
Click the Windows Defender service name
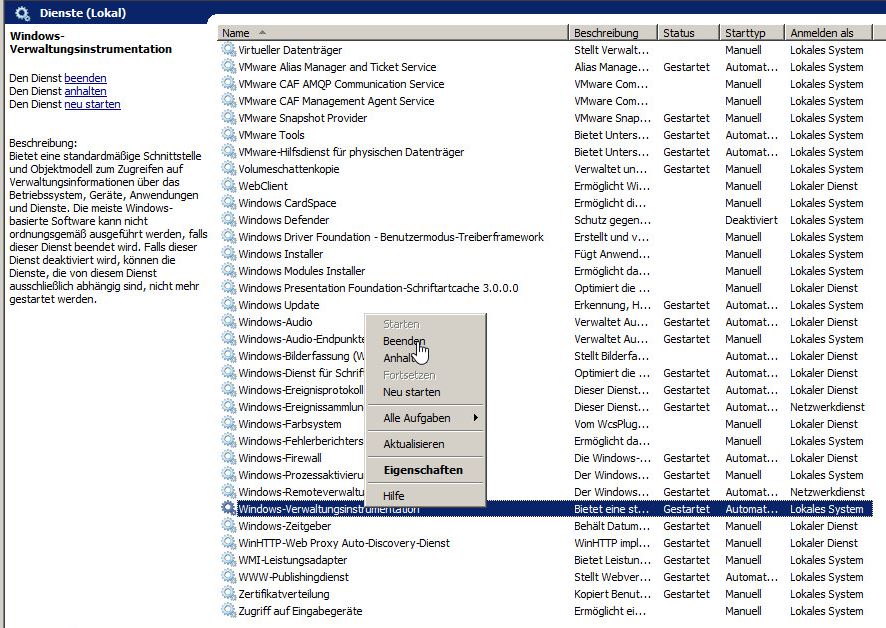point(284,219)
